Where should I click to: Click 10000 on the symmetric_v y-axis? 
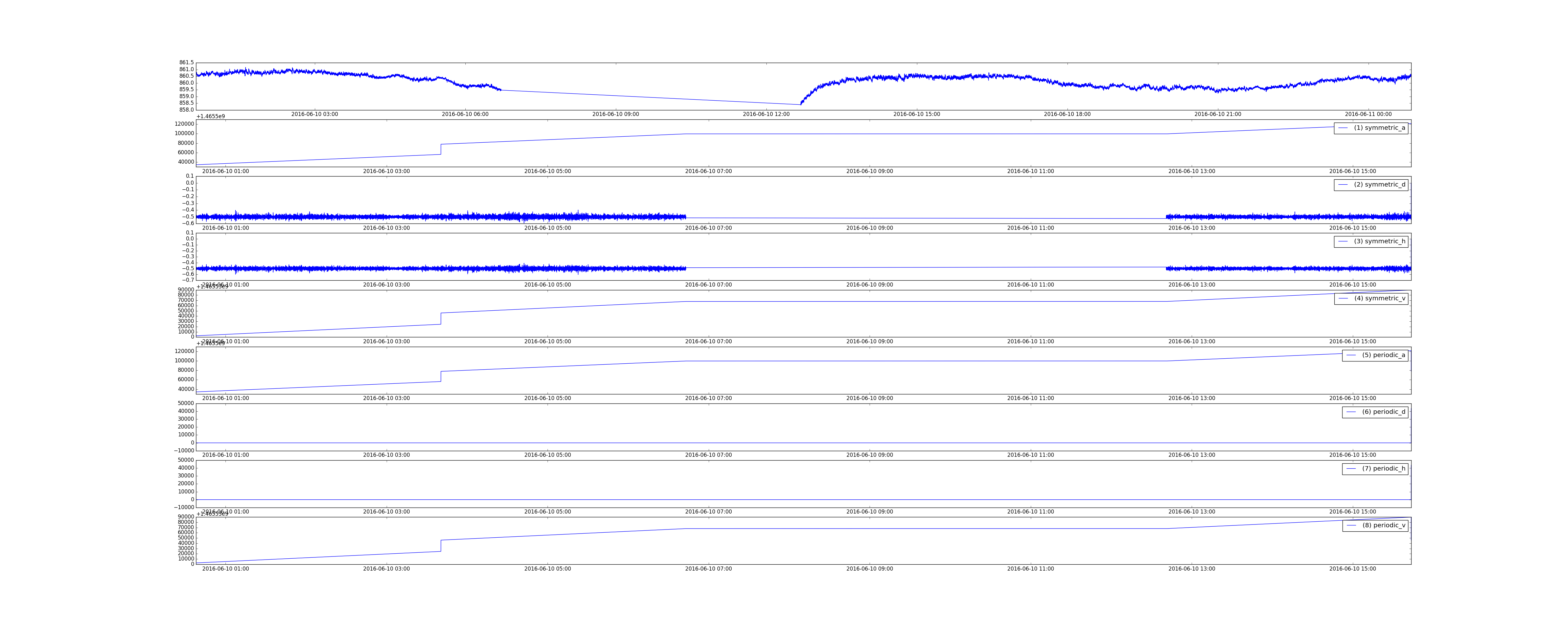pos(186,332)
